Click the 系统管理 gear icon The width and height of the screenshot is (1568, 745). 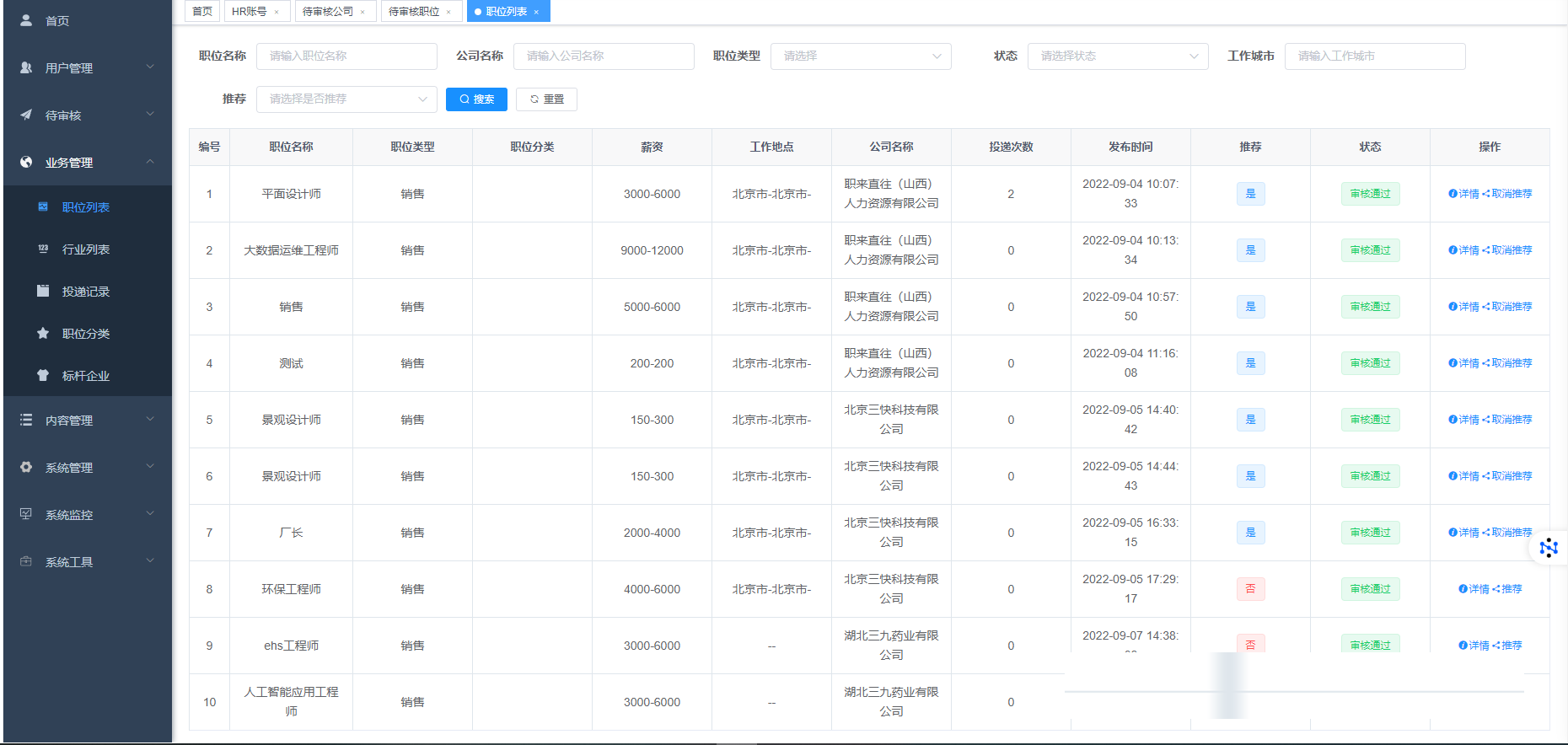pos(26,467)
